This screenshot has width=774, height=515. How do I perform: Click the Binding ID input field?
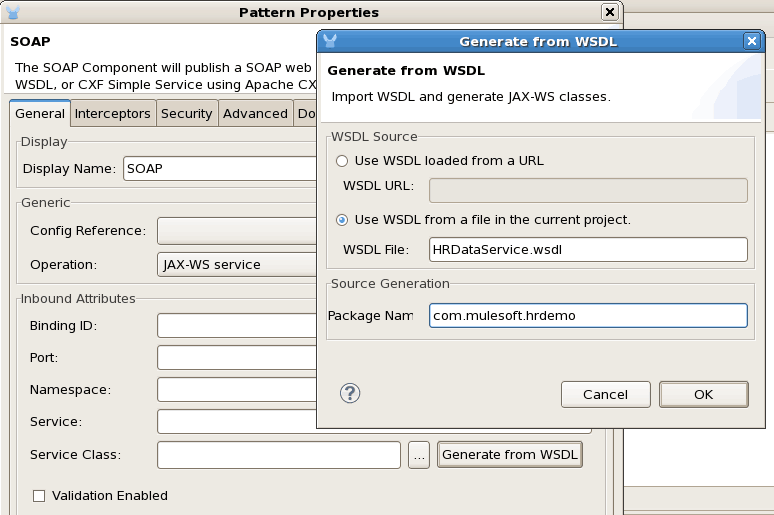[x=237, y=326]
